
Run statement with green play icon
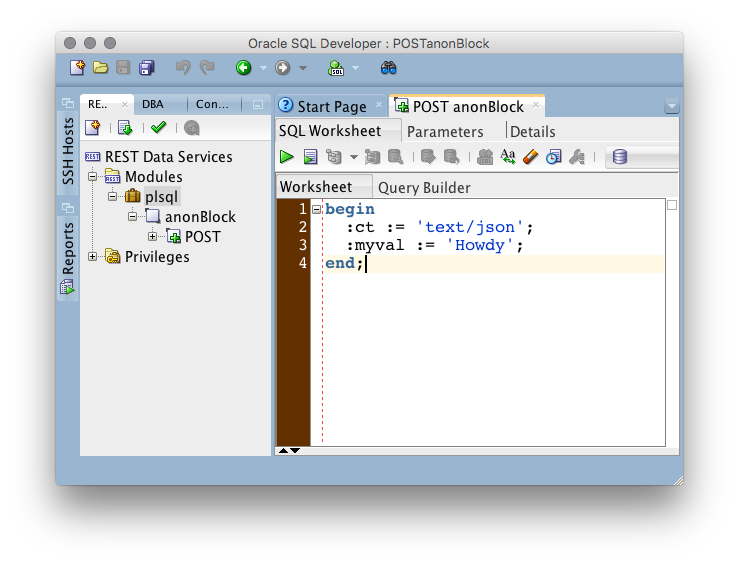click(287, 156)
